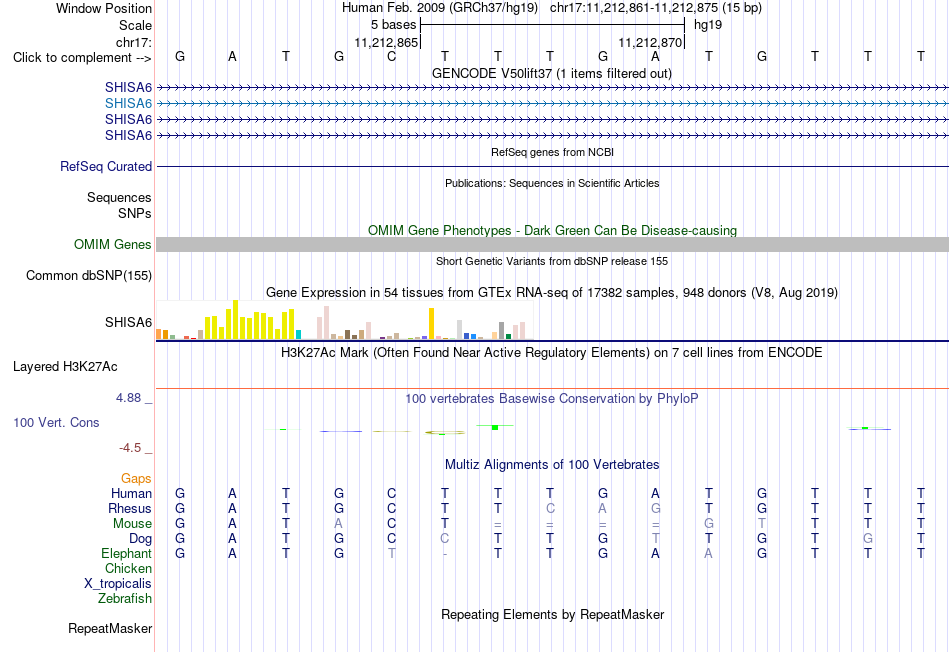The width and height of the screenshot is (950, 652).
Task: Open the 100 Vert. Cons track label
Action: (x=56, y=422)
